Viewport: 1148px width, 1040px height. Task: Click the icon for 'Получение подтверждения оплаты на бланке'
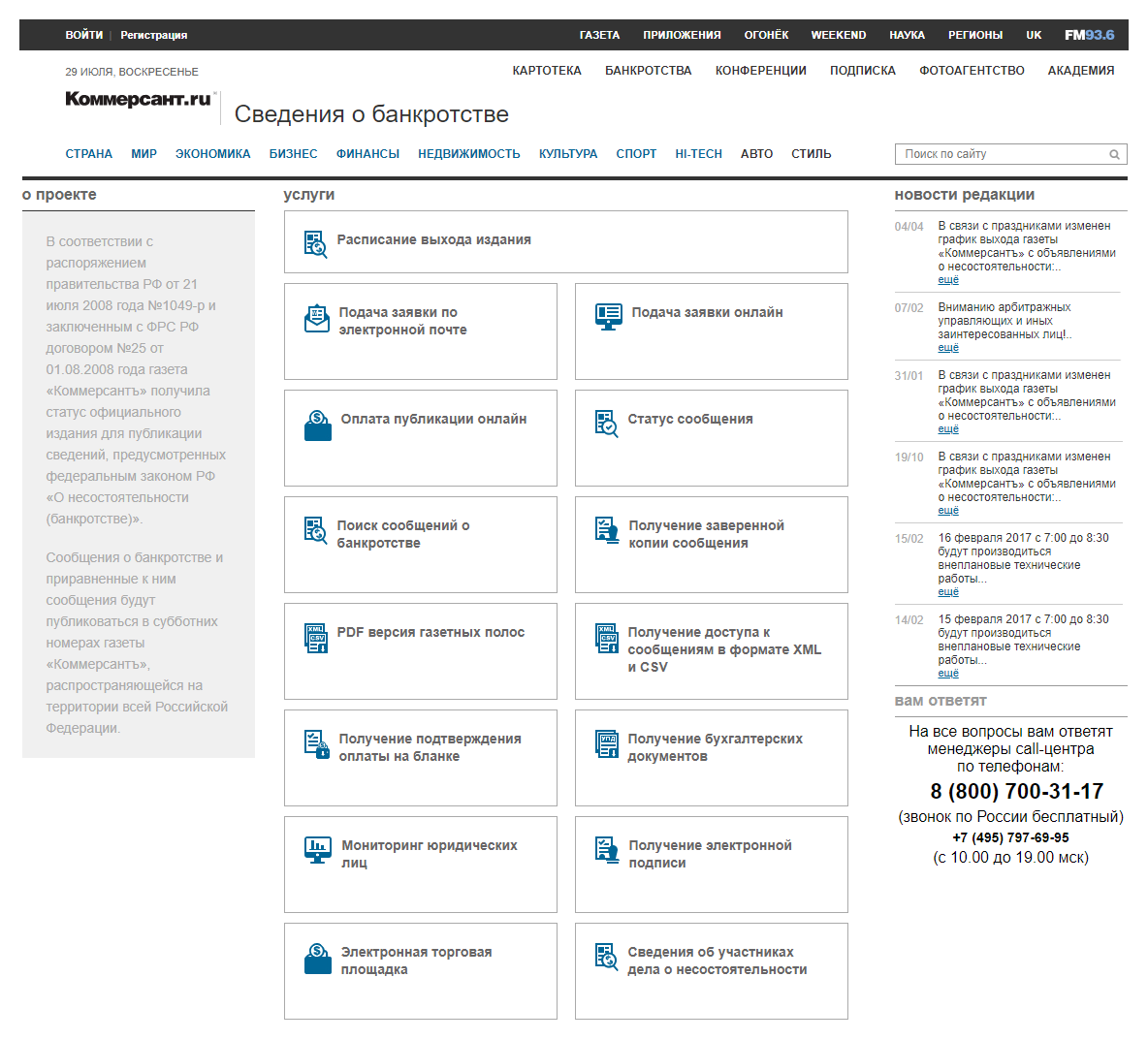pyautogui.click(x=317, y=744)
